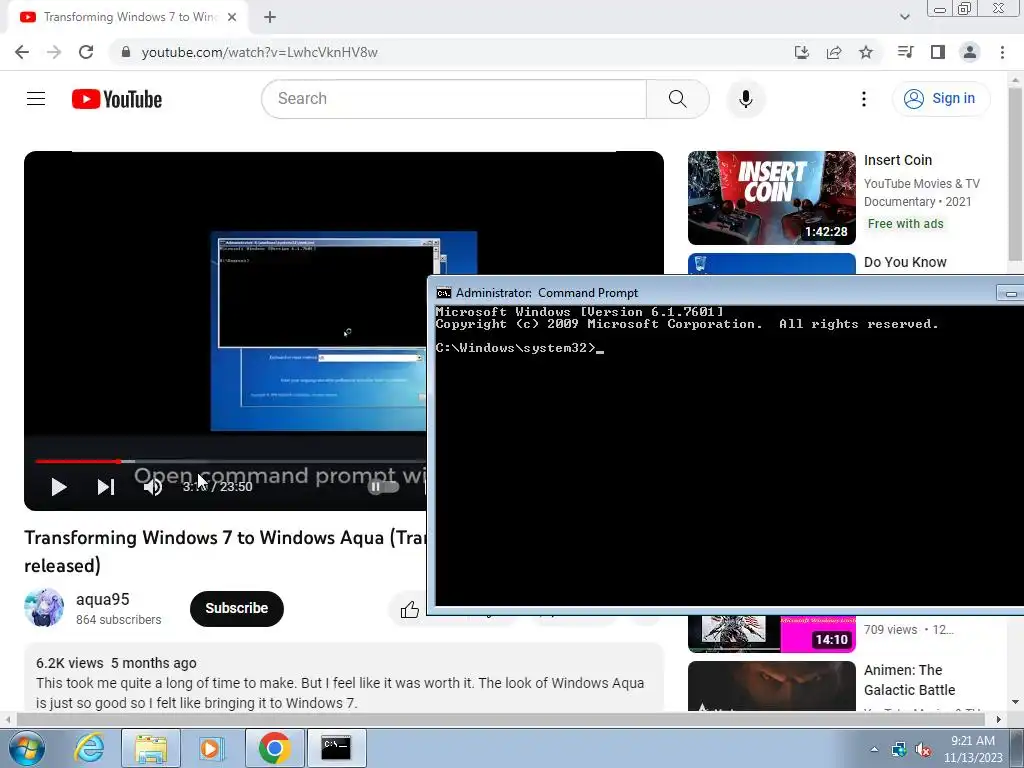
Task: Close the Transforming Windows 7 tab
Action: point(232,17)
